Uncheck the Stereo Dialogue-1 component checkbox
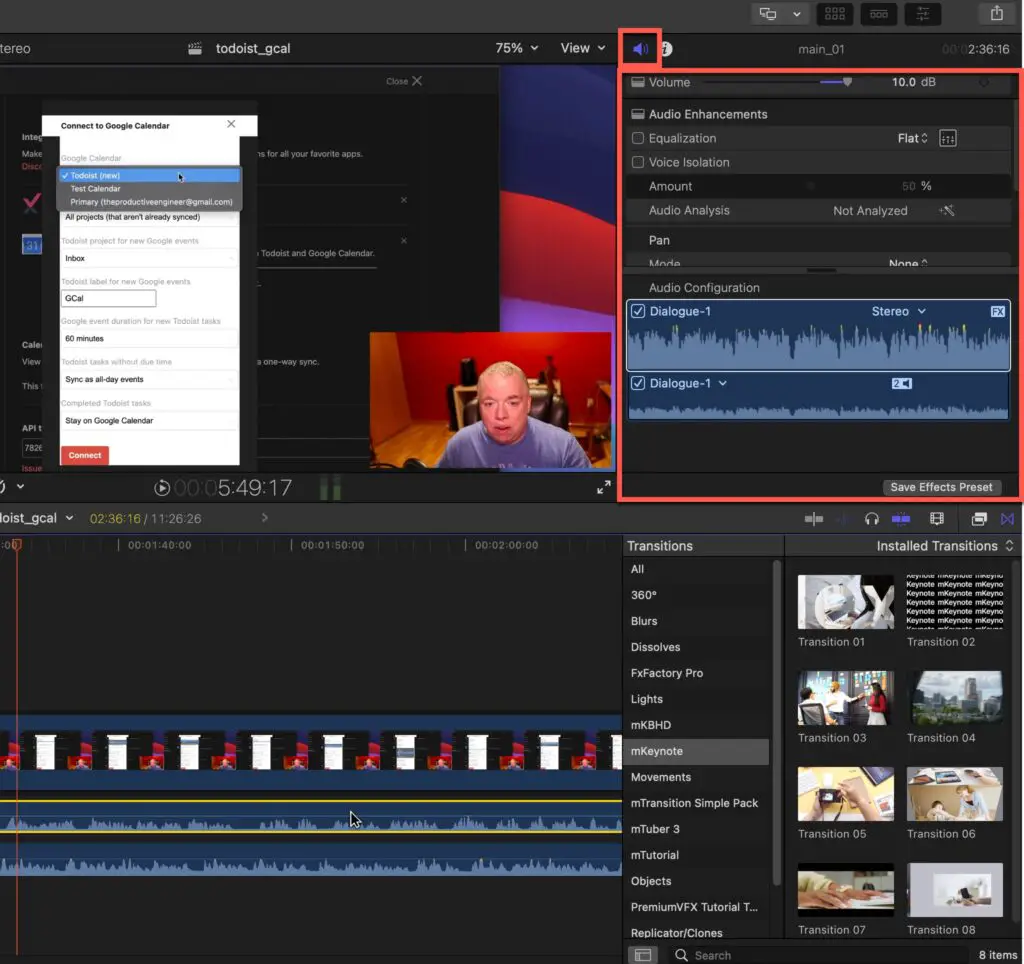Image resolution: width=1024 pixels, height=964 pixels. pos(638,312)
